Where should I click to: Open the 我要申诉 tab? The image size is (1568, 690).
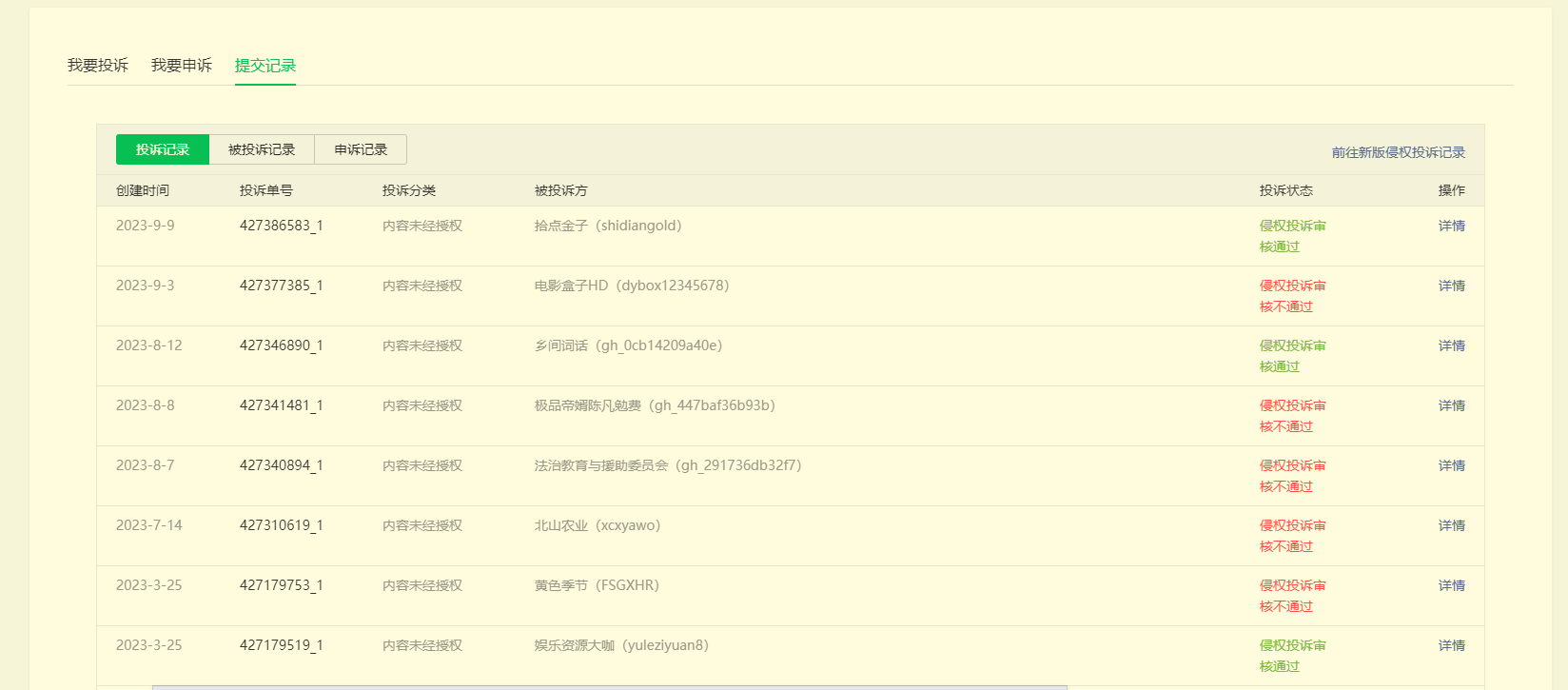pos(182,66)
